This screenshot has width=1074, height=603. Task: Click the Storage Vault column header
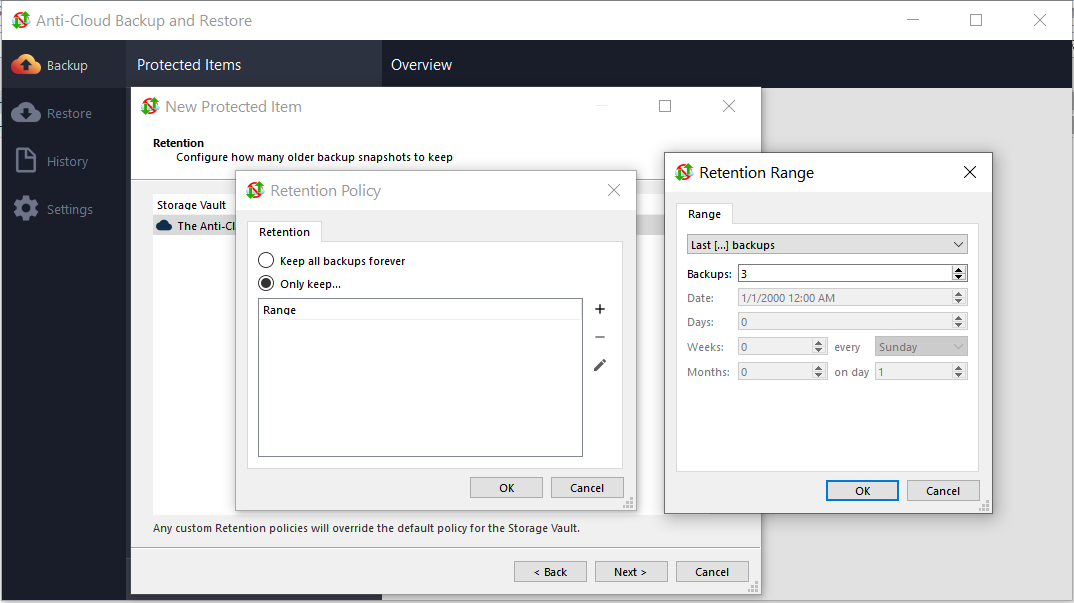click(193, 205)
